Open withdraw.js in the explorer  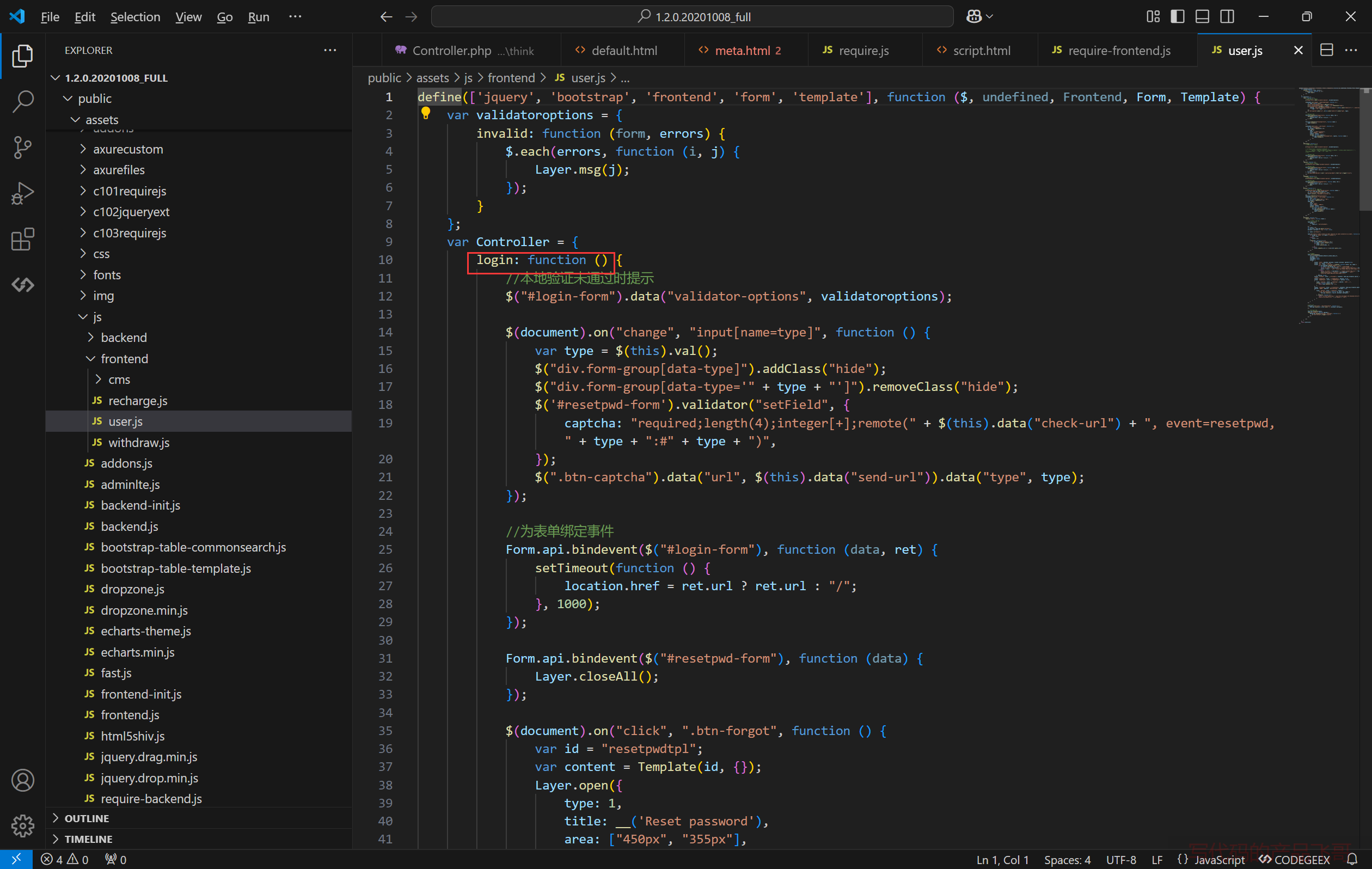(x=199, y=442)
